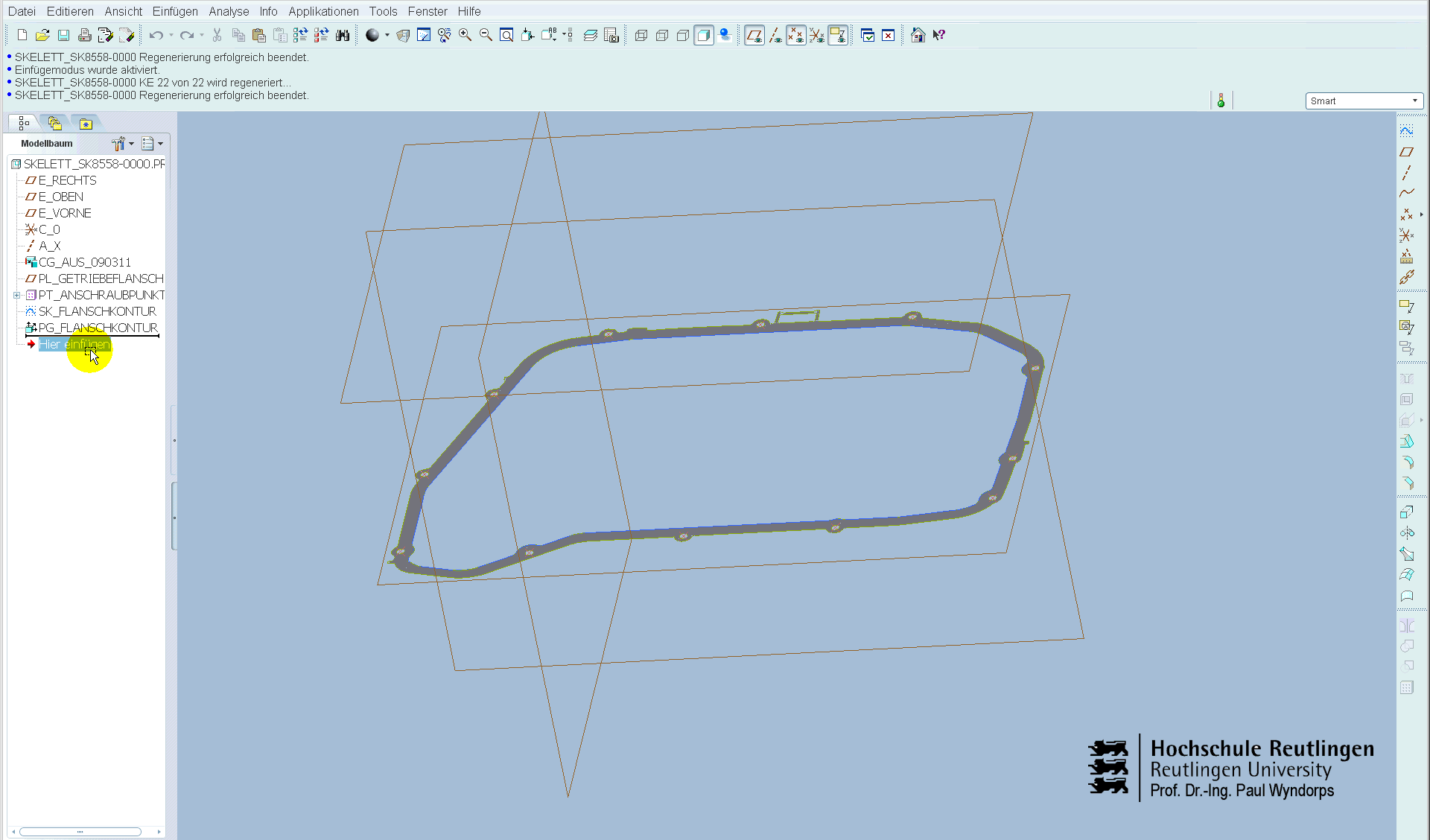
Task: Select the Datum curve tool in right toolbar
Action: click(x=1406, y=194)
